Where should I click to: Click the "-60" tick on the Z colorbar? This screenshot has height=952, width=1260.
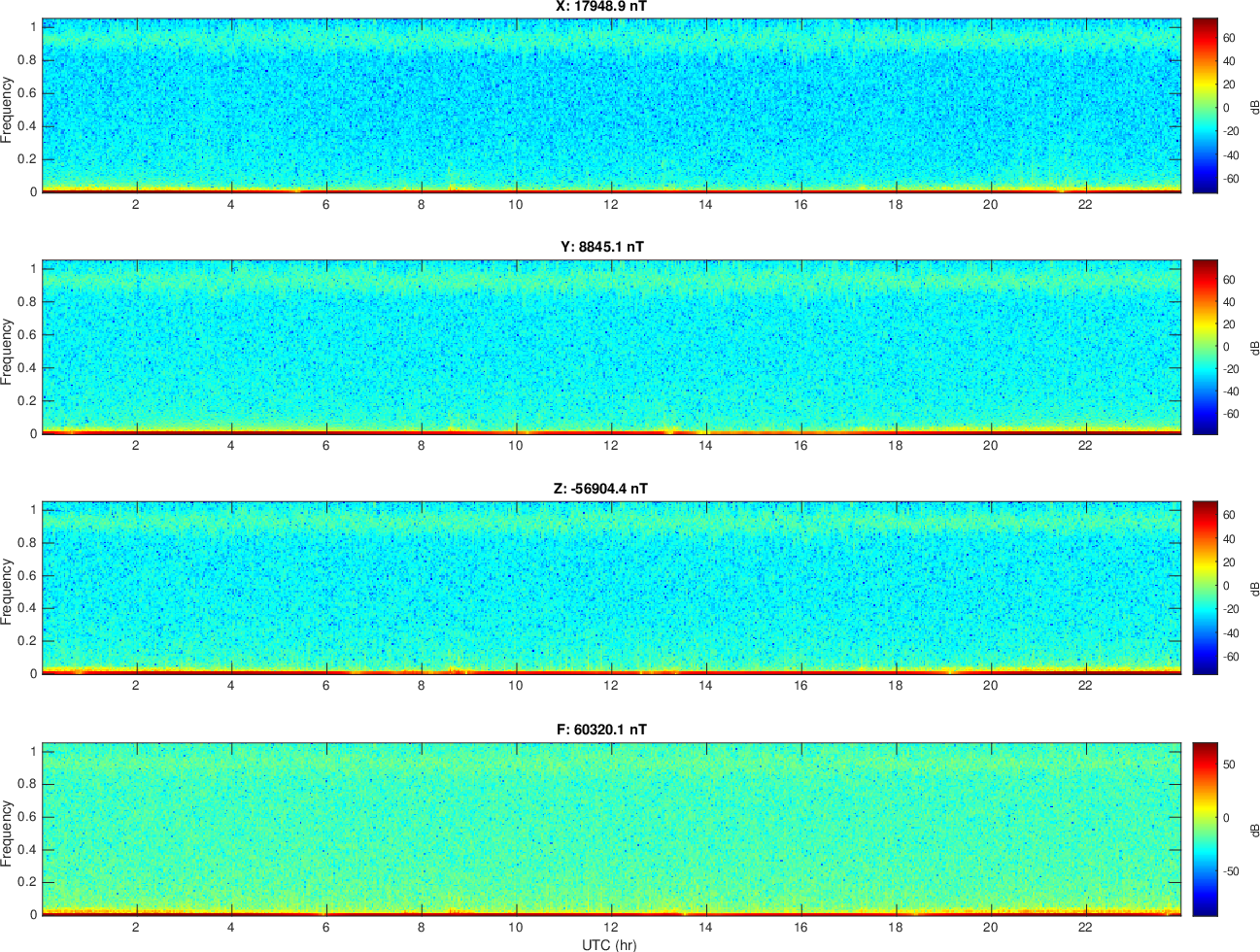click(1230, 657)
